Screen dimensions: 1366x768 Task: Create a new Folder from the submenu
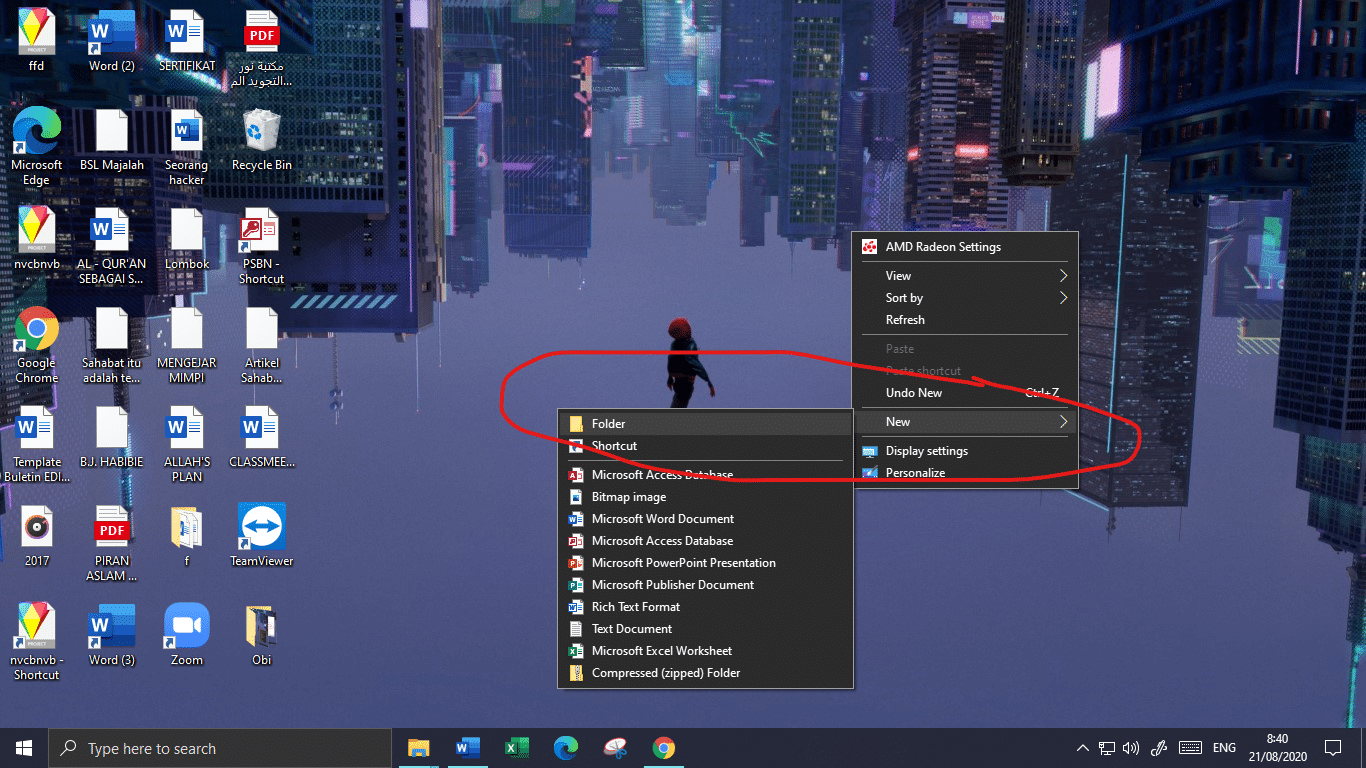[705, 424]
